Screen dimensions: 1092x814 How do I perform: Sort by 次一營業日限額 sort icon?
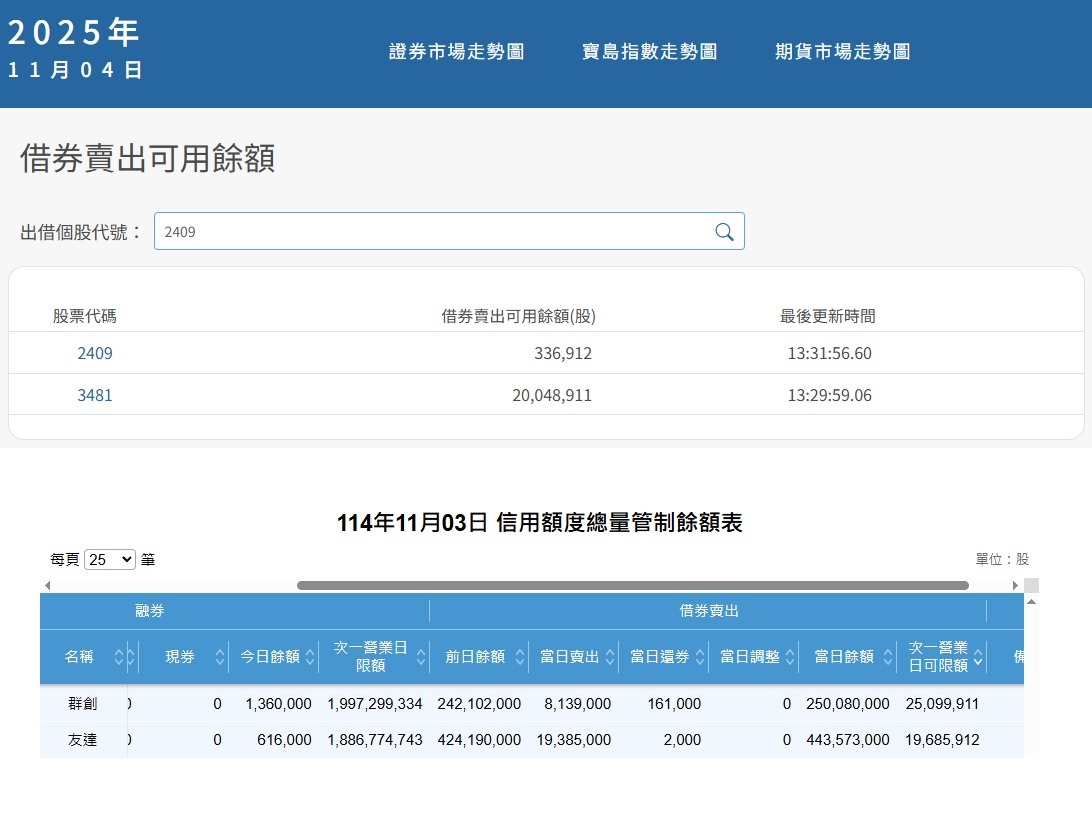tap(419, 657)
